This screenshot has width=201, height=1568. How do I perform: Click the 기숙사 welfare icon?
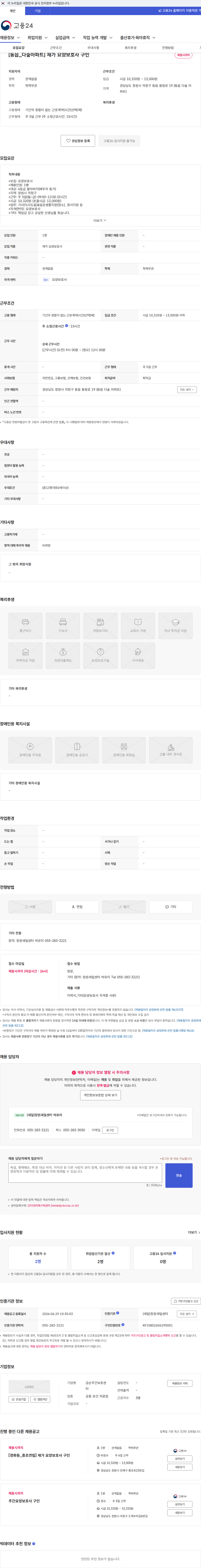tap(63, 626)
